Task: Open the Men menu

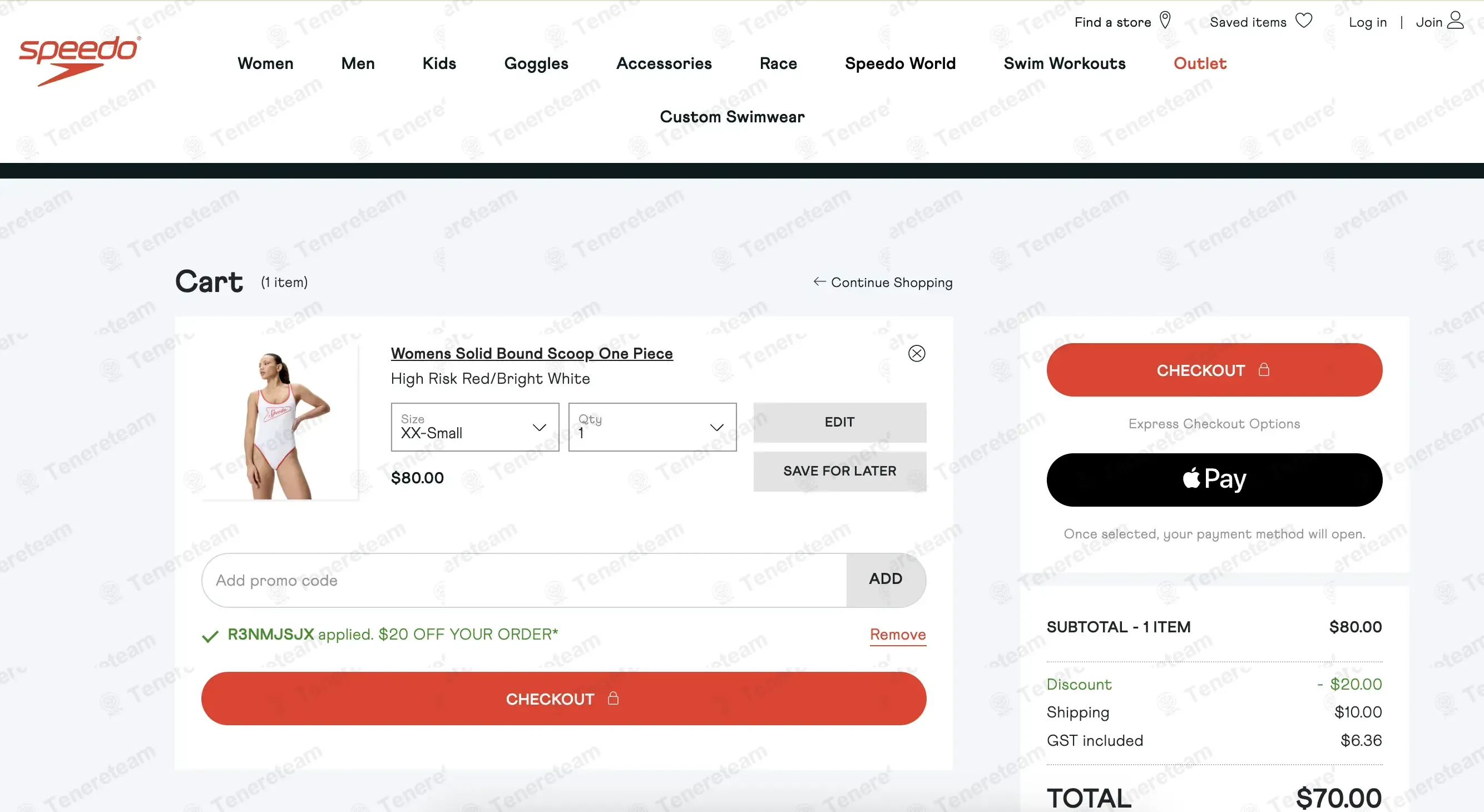Action: pos(358,63)
